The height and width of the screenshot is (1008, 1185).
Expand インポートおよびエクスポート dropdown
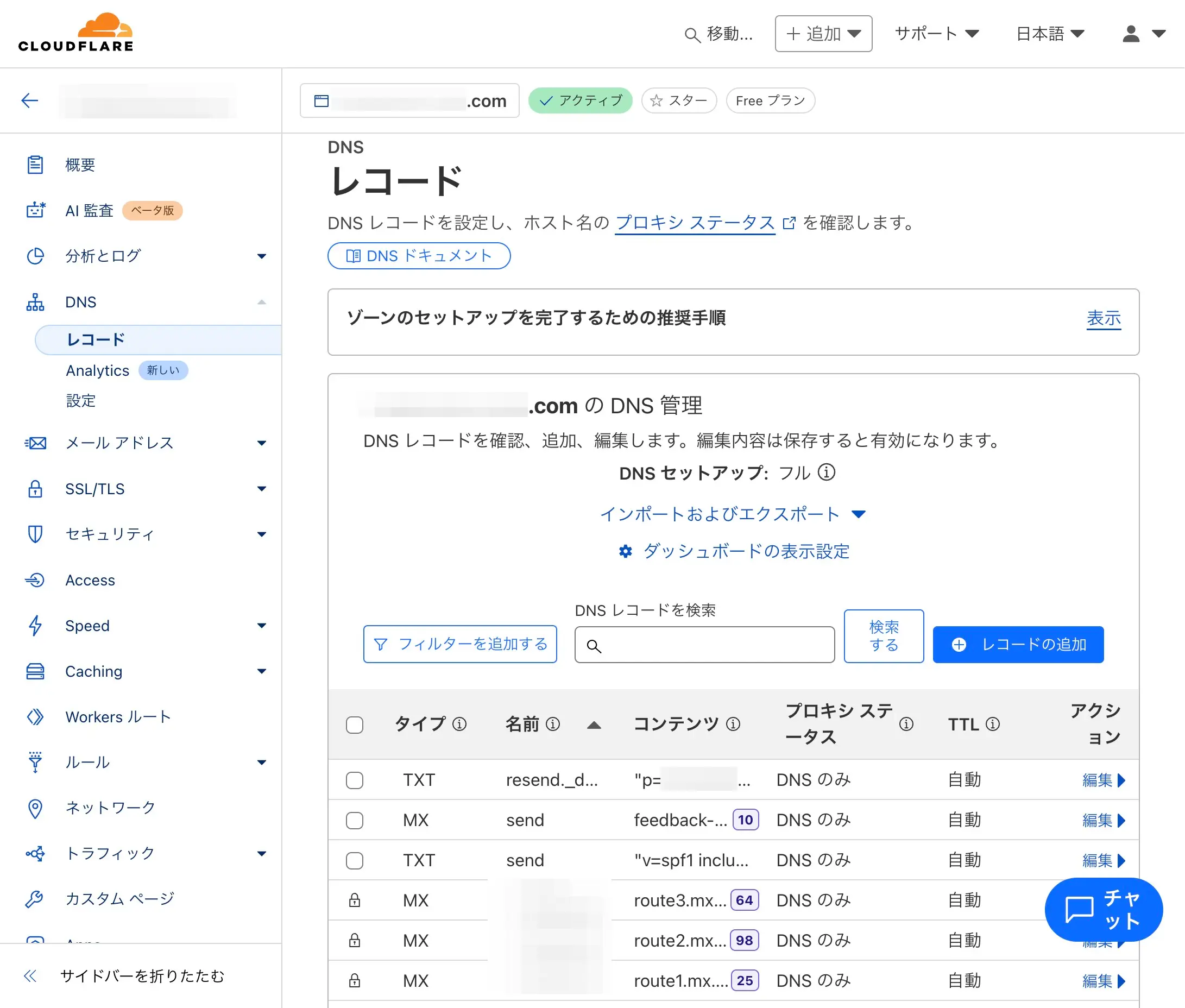tap(733, 514)
